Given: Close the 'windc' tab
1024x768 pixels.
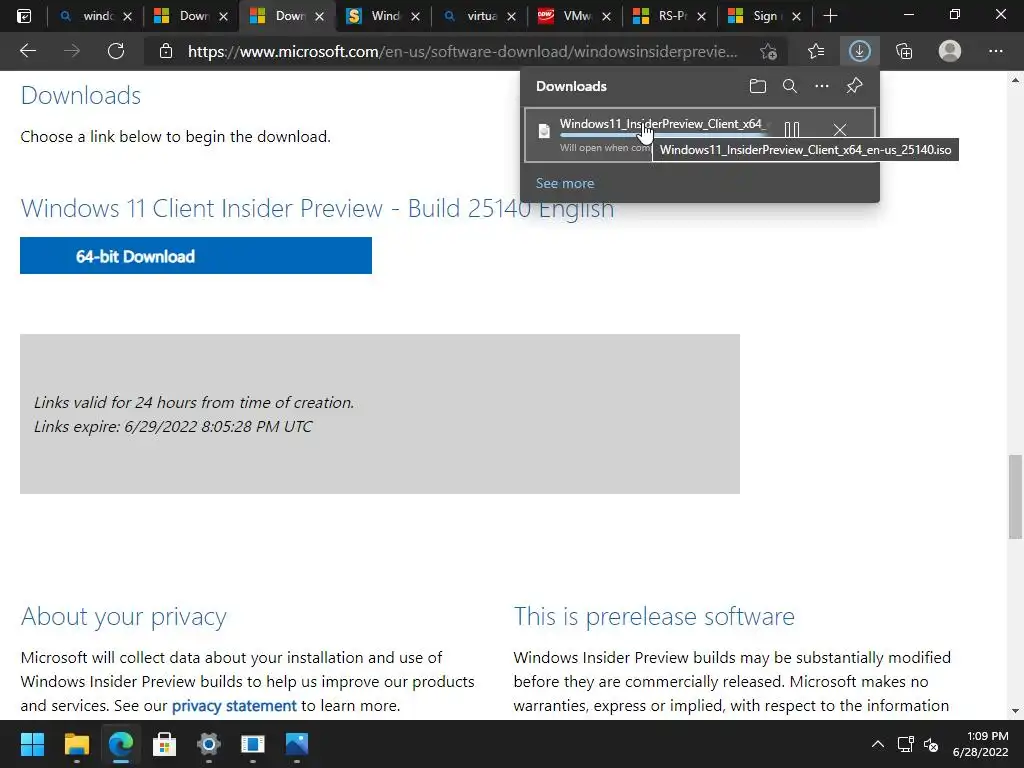Looking at the screenshot, I should click(x=127, y=16).
